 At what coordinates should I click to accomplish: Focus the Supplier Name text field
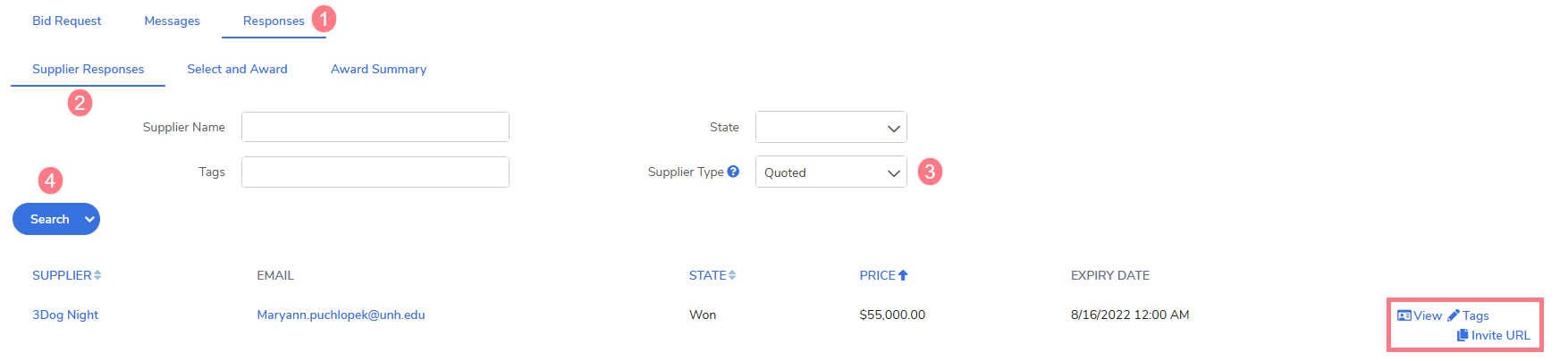[375, 127]
